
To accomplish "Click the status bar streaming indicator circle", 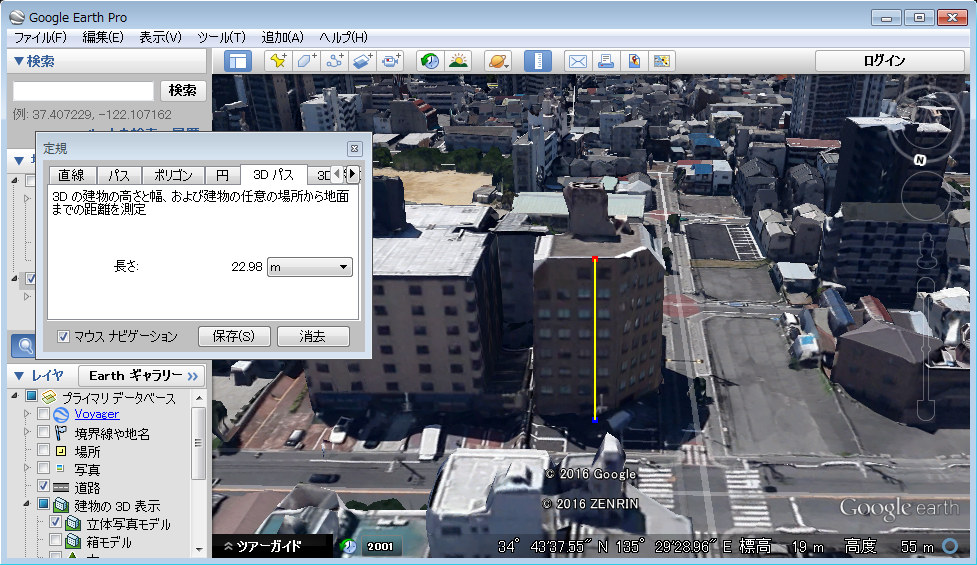I will tap(950, 546).
